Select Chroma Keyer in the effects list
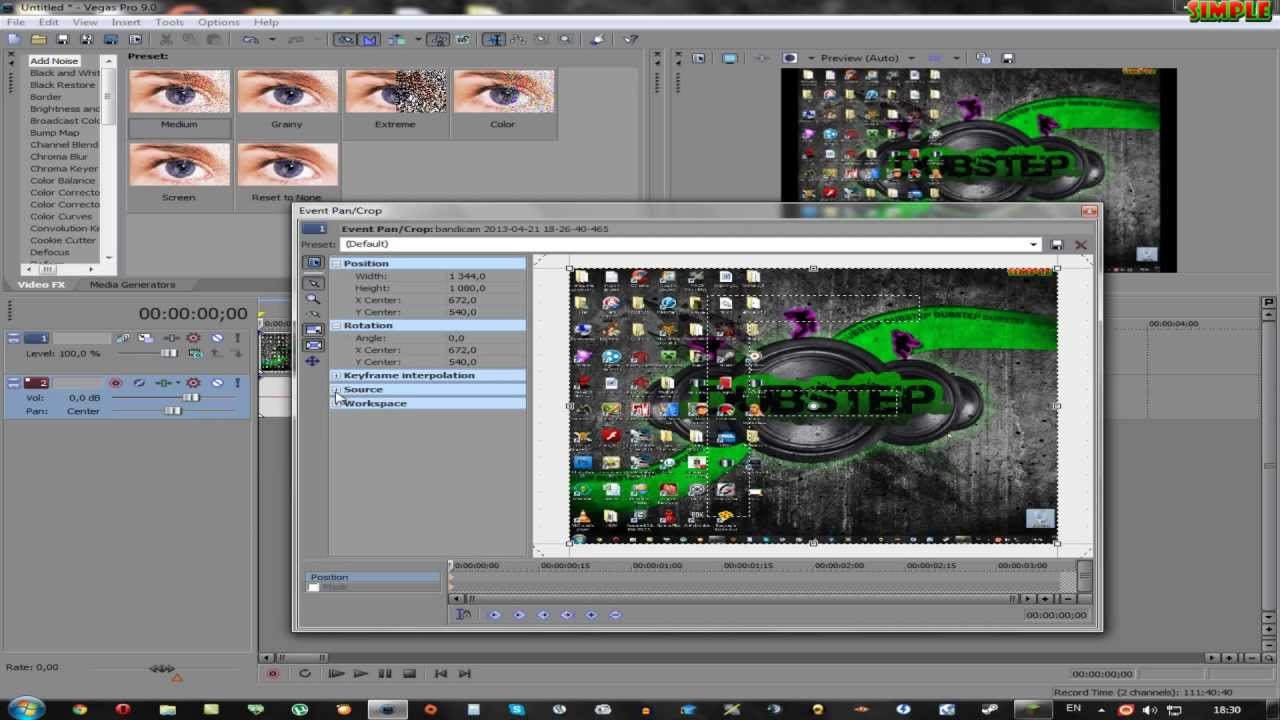Screen dimensions: 1280x720 coord(64,169)
